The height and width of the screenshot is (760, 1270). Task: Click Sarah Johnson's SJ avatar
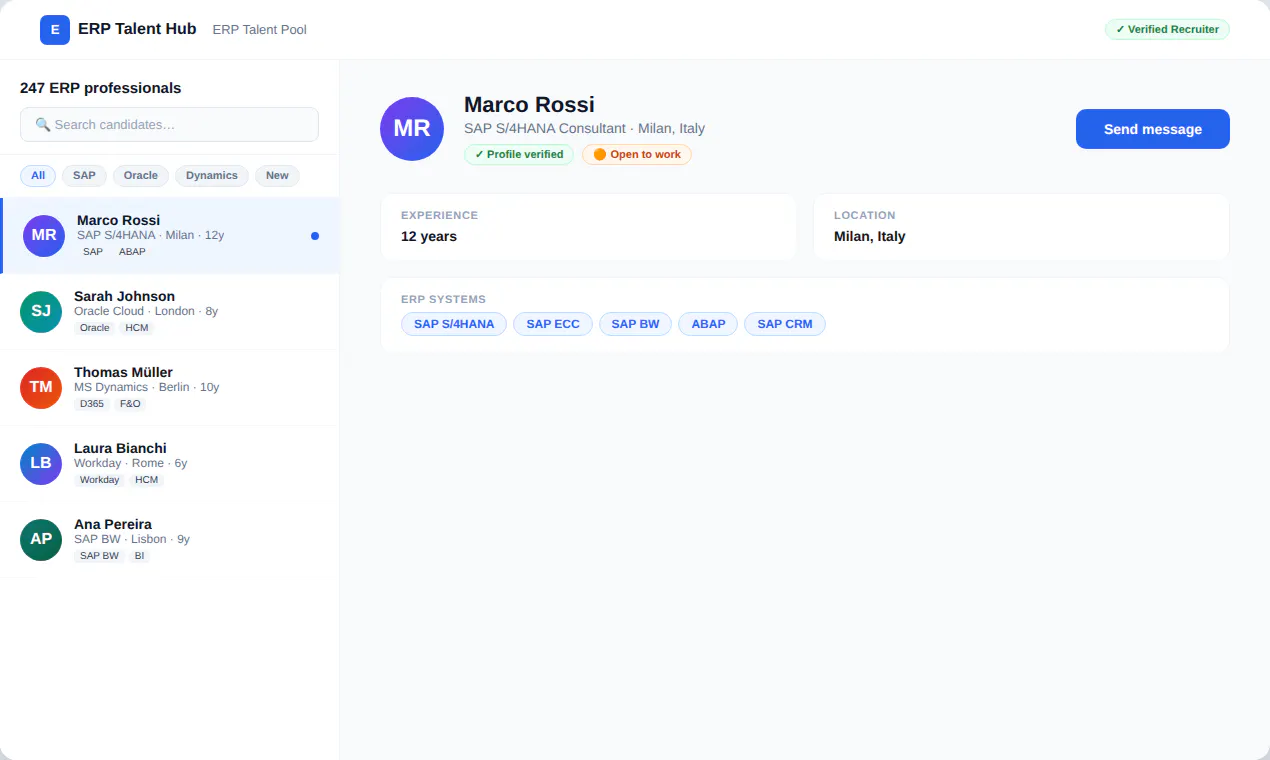pyautogui.click(x=41, y=312)
